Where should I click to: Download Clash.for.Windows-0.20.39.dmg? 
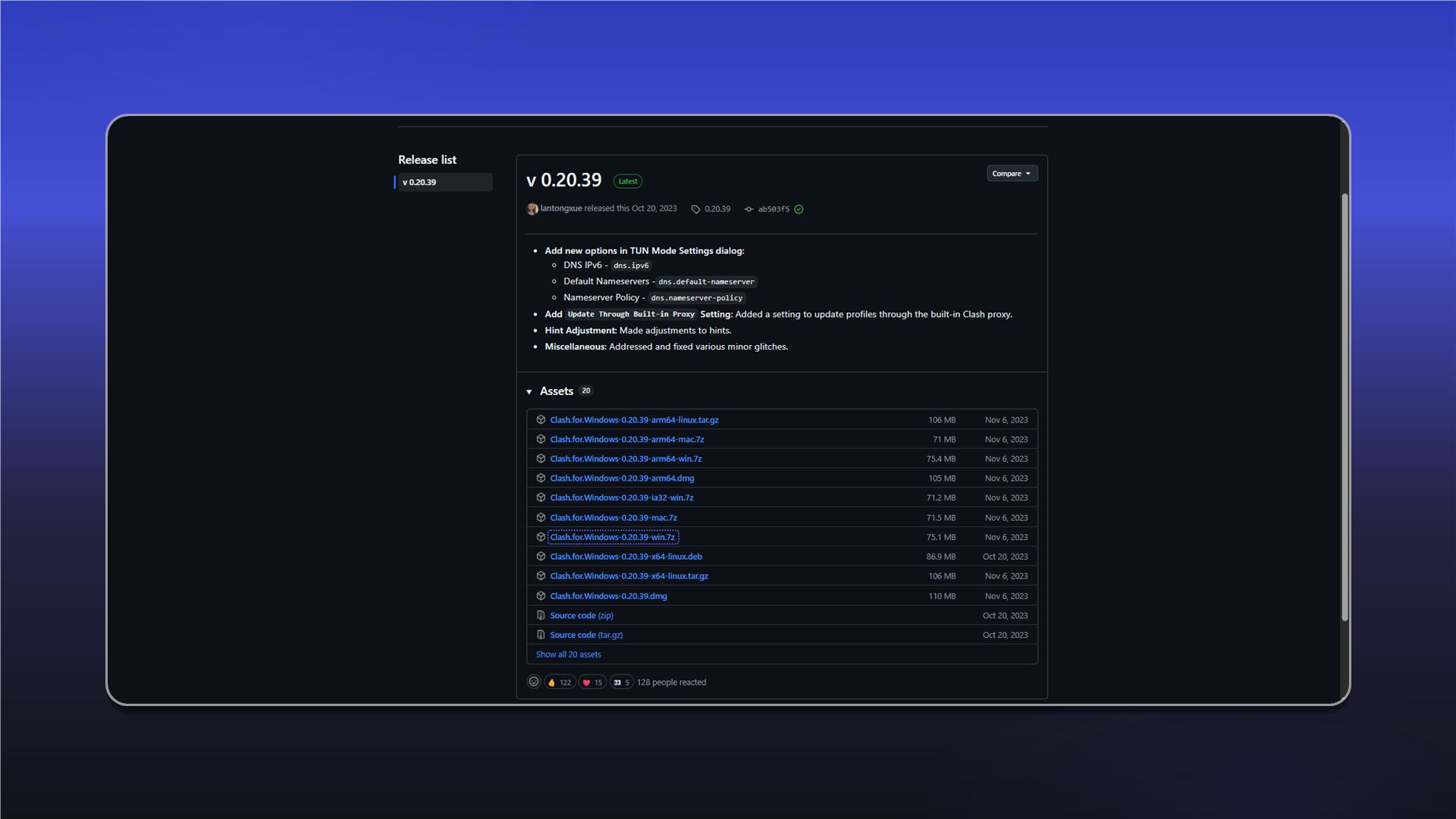(x=609, y=596)
